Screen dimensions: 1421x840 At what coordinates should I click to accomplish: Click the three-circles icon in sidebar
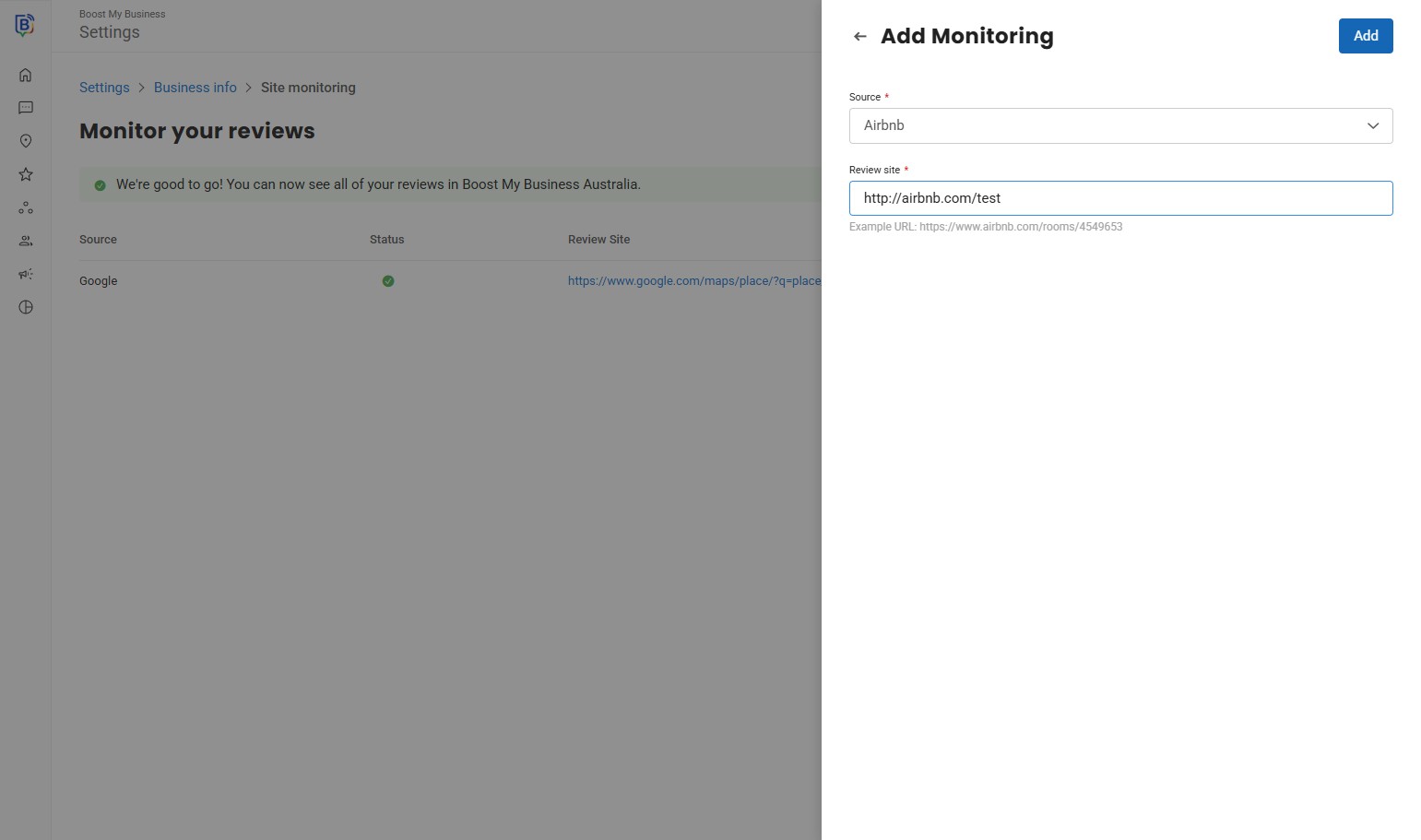(x=26, y=208)
